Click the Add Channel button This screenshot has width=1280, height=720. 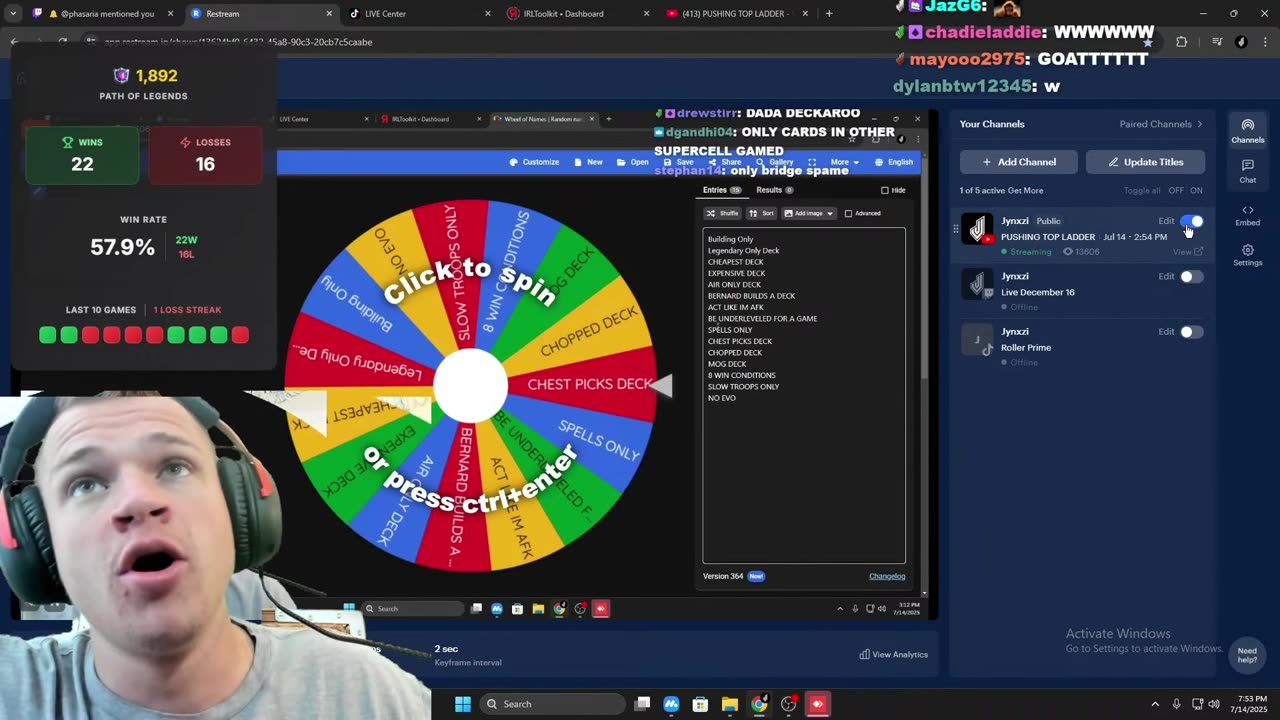click(1019, 162)
